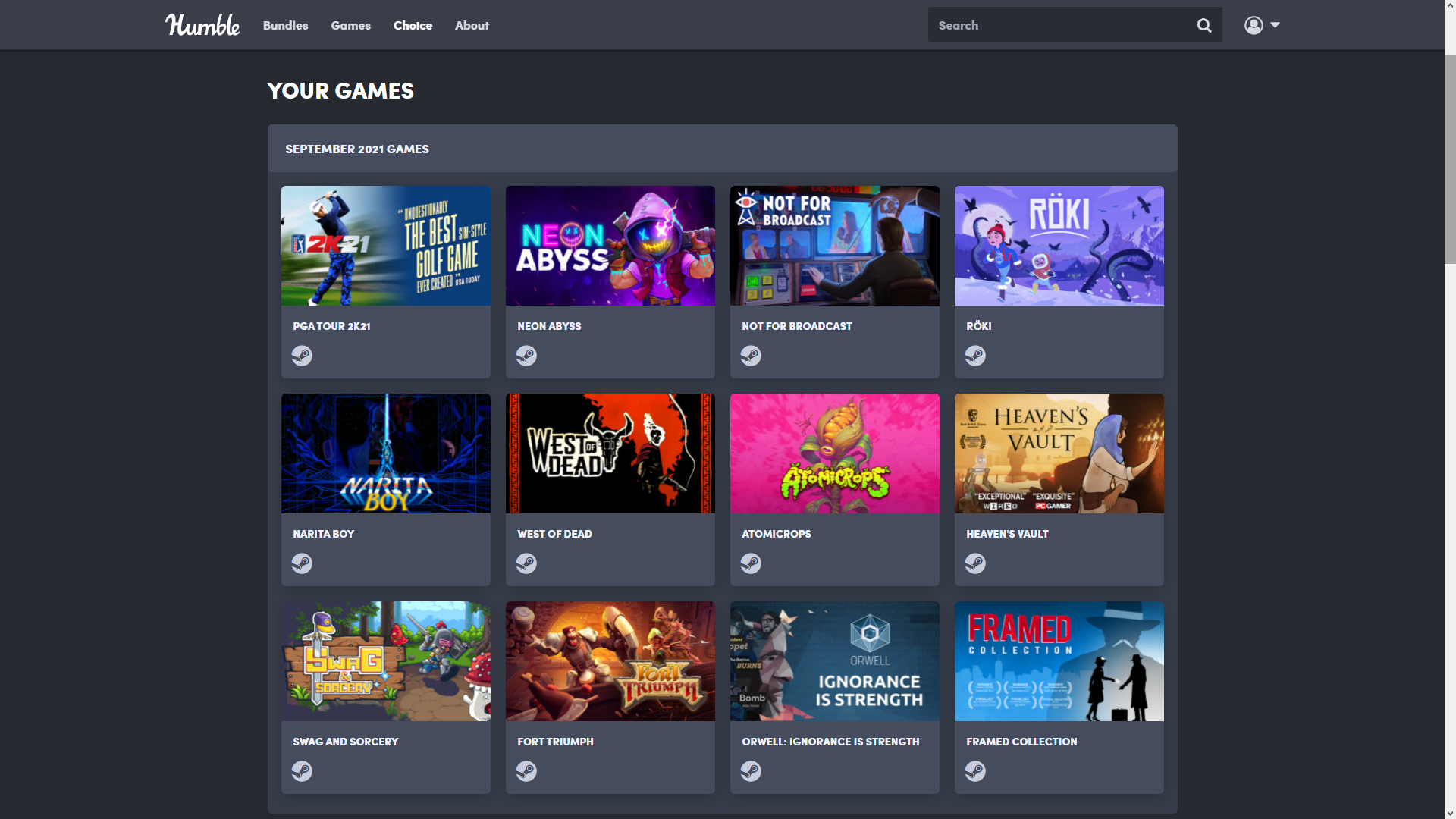This screenshot has height=819, width=1456.
Task: Click the Steam icon under Framed Collection
Action: coord(975,771)
